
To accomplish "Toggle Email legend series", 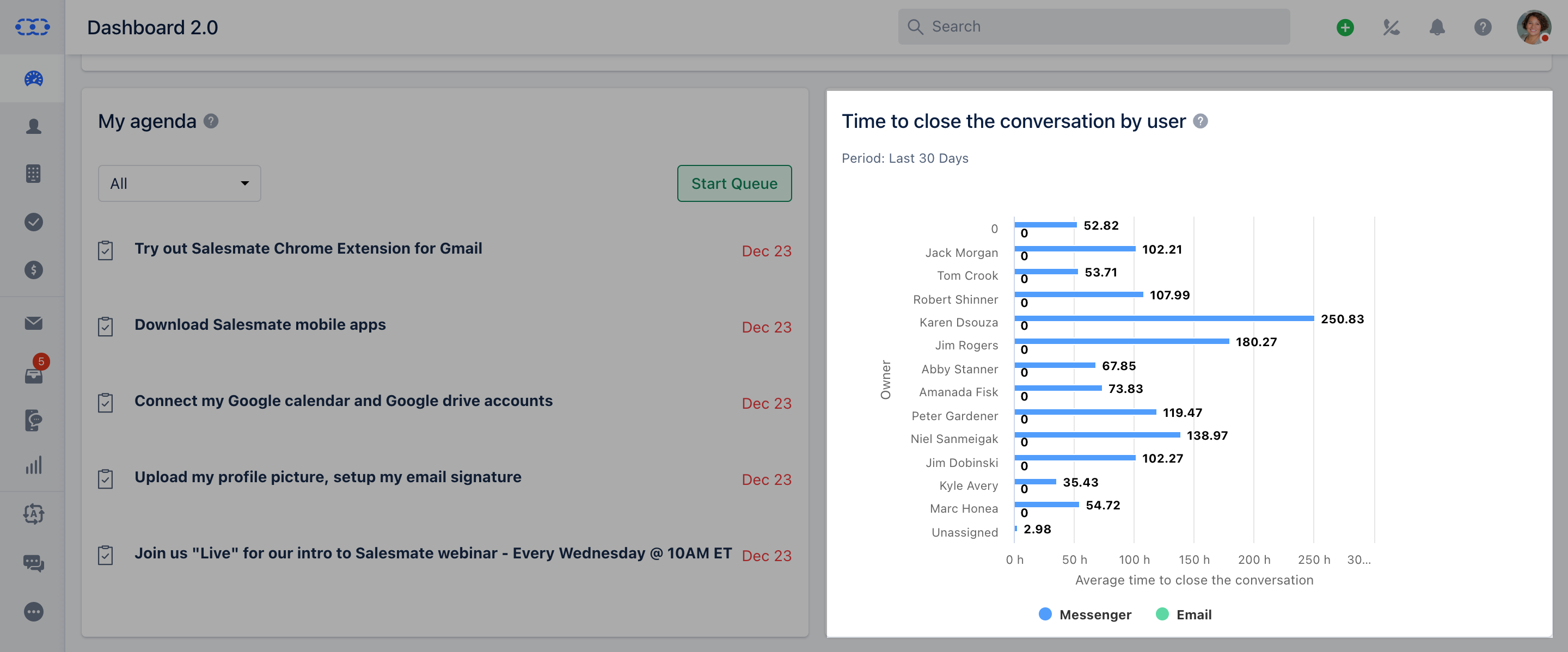I will coord(1183,614).
